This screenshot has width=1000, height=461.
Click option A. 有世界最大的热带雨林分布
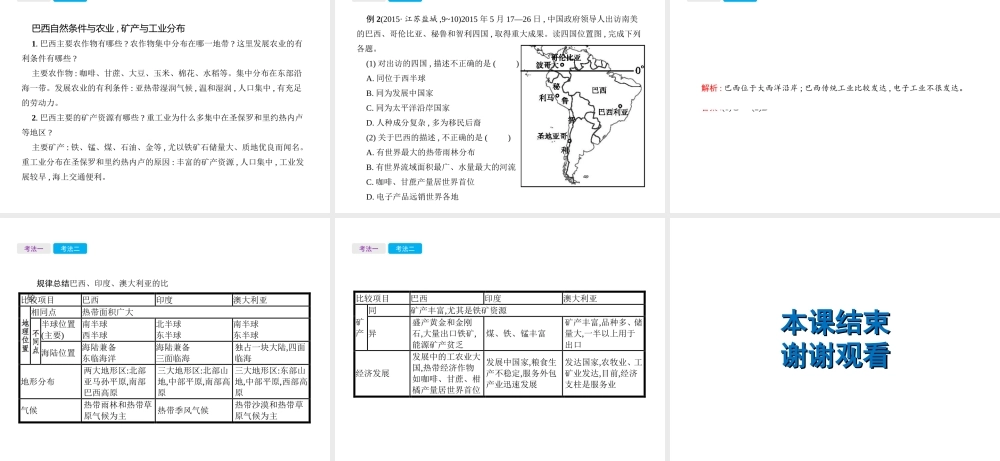tap(420, 152)
